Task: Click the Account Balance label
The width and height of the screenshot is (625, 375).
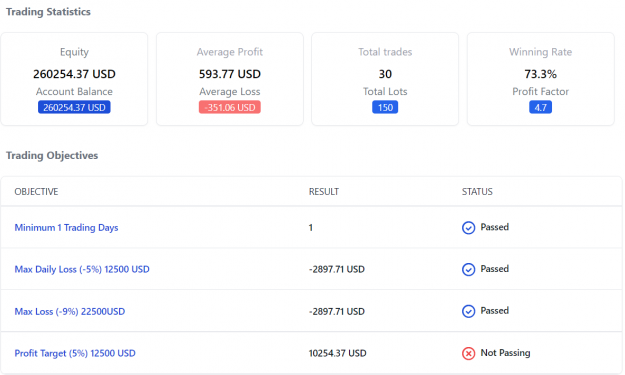Action: (74, 92)
